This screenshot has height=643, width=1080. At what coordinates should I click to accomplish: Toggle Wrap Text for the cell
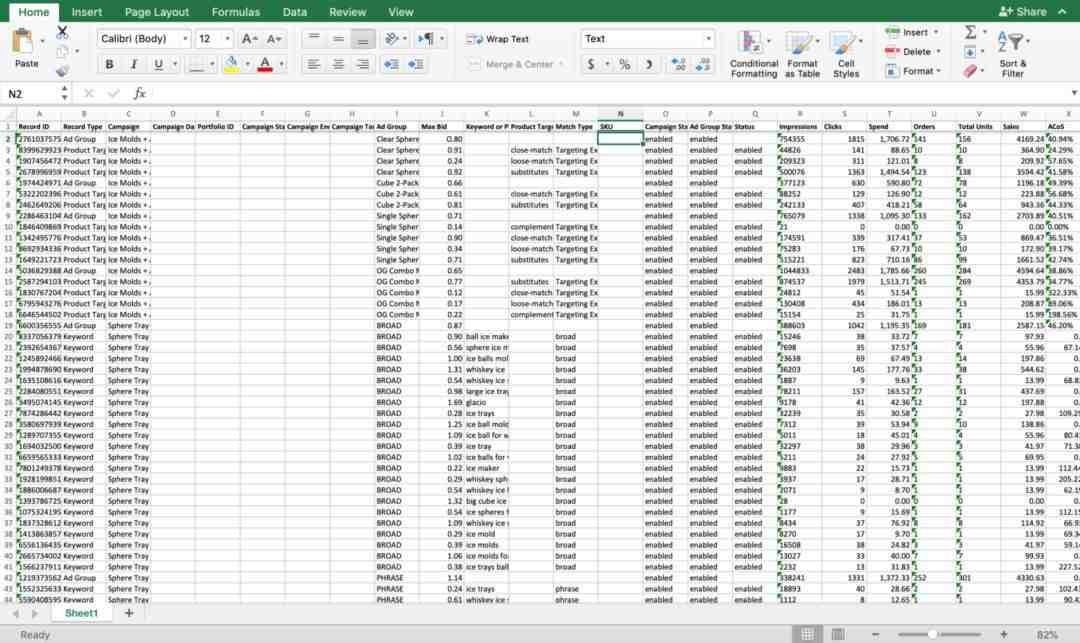(498, 39)
